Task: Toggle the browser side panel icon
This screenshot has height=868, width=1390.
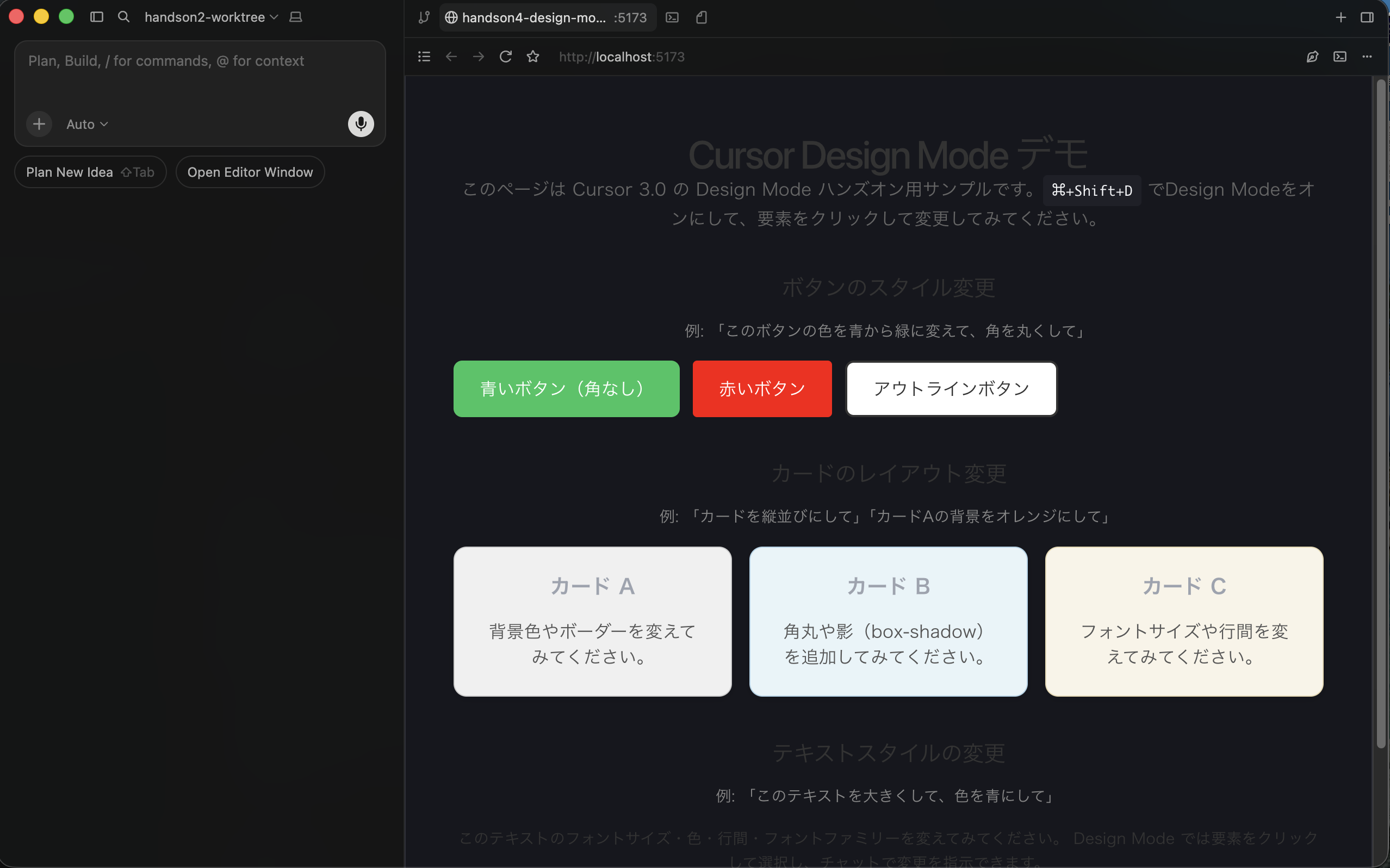Action: [x=1368, y=17]
